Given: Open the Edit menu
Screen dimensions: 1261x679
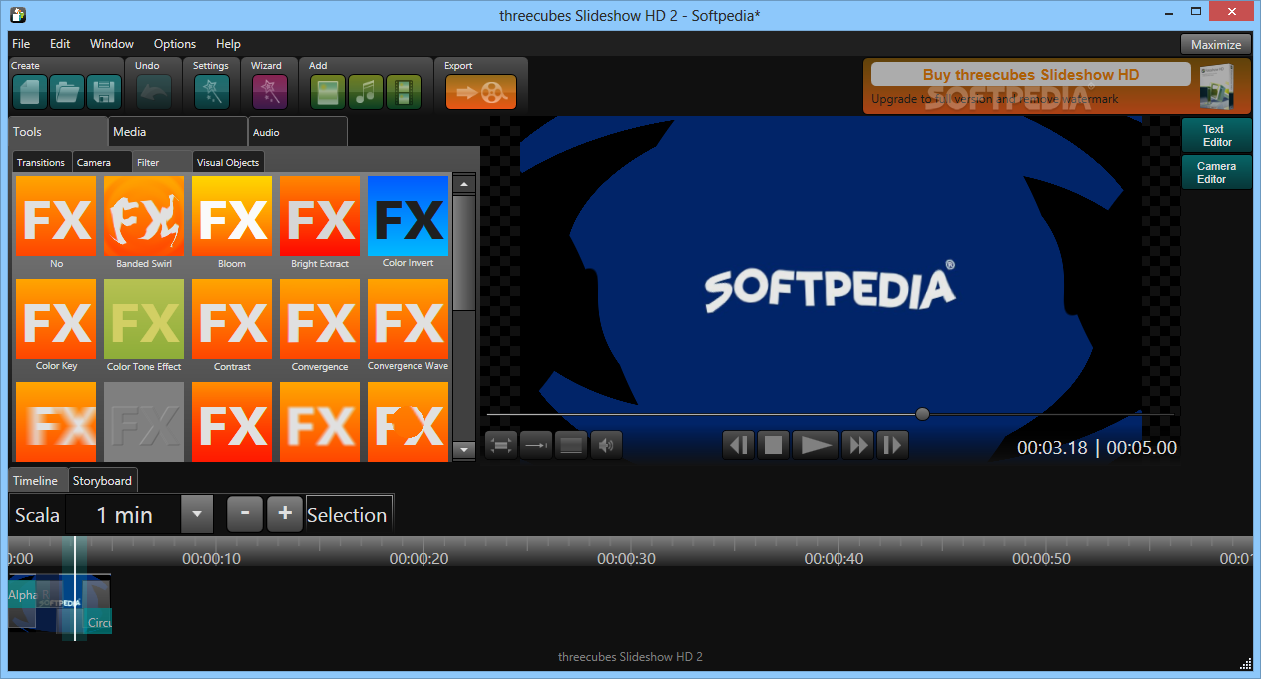Looking at the screenshot, I should coord(60,44).
